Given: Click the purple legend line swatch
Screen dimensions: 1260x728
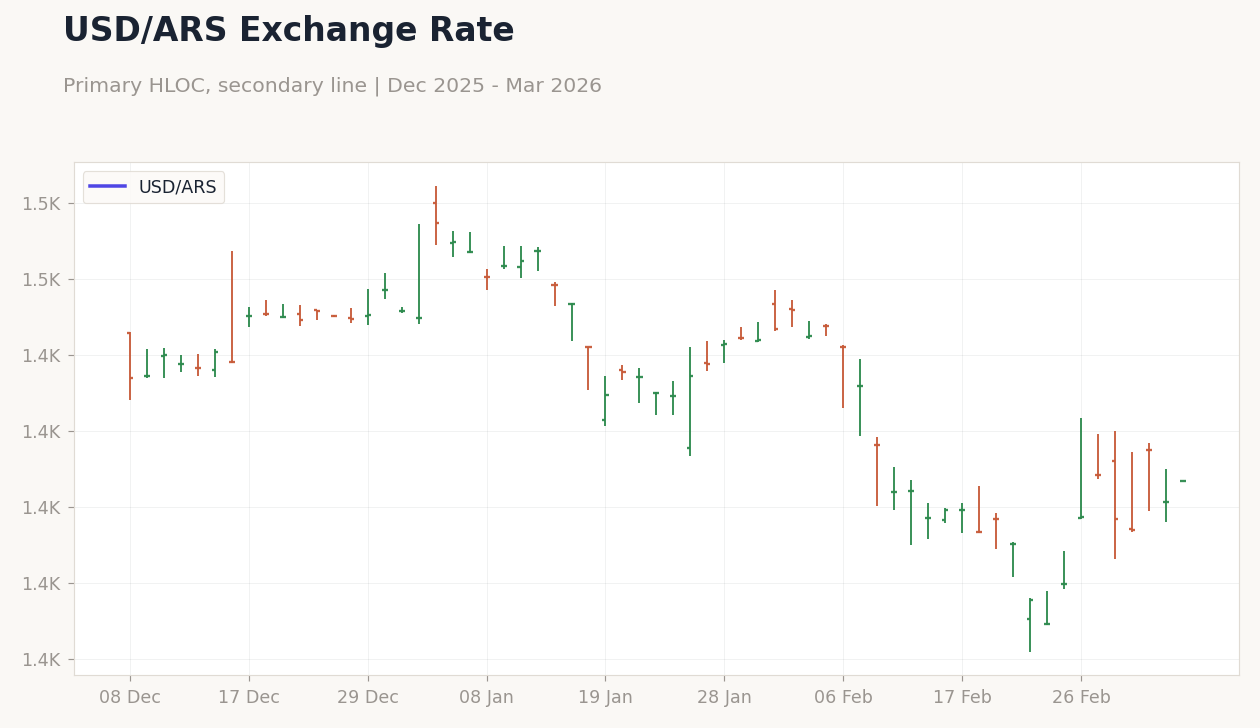Looking at the screenshot, I should 107,186.
